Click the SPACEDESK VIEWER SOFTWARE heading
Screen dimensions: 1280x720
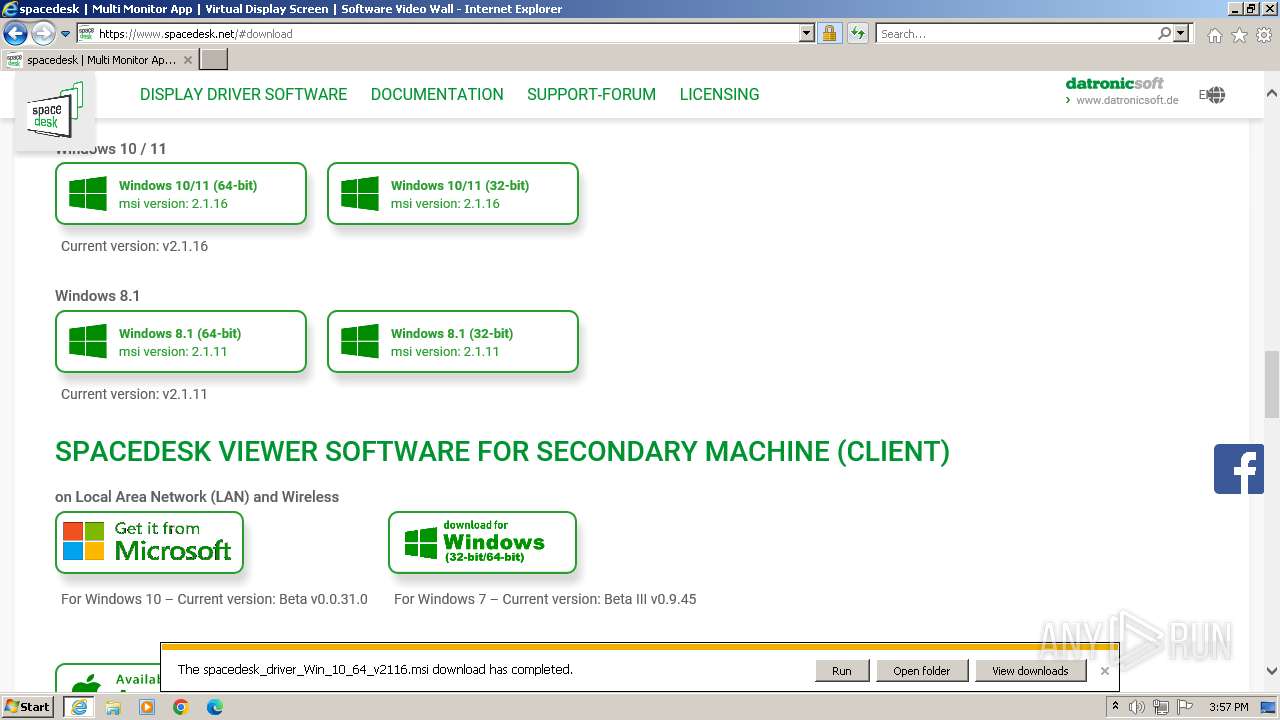502,452
